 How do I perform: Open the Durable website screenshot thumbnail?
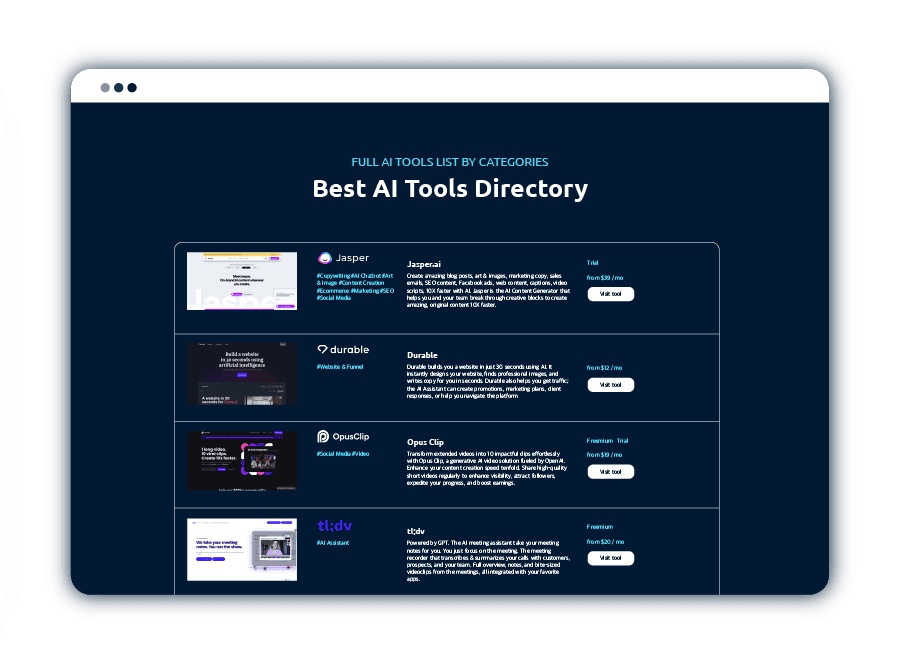242,373
